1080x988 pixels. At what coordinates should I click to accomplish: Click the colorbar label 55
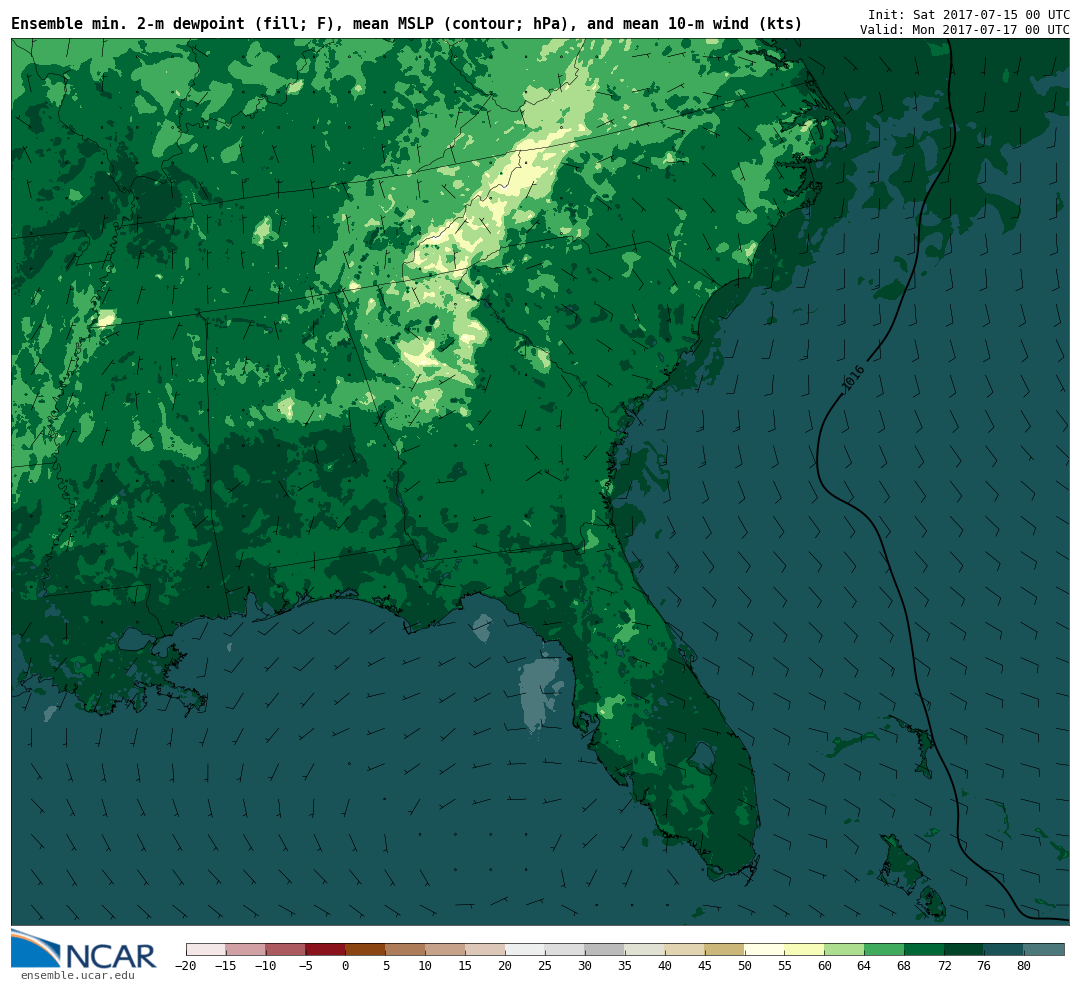click(x=785, y=966)
